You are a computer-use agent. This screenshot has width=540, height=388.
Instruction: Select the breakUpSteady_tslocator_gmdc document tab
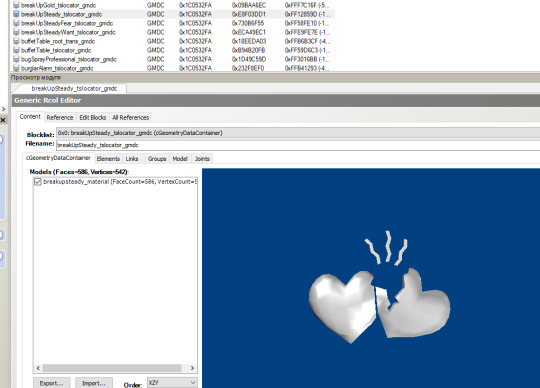point(74,88)
